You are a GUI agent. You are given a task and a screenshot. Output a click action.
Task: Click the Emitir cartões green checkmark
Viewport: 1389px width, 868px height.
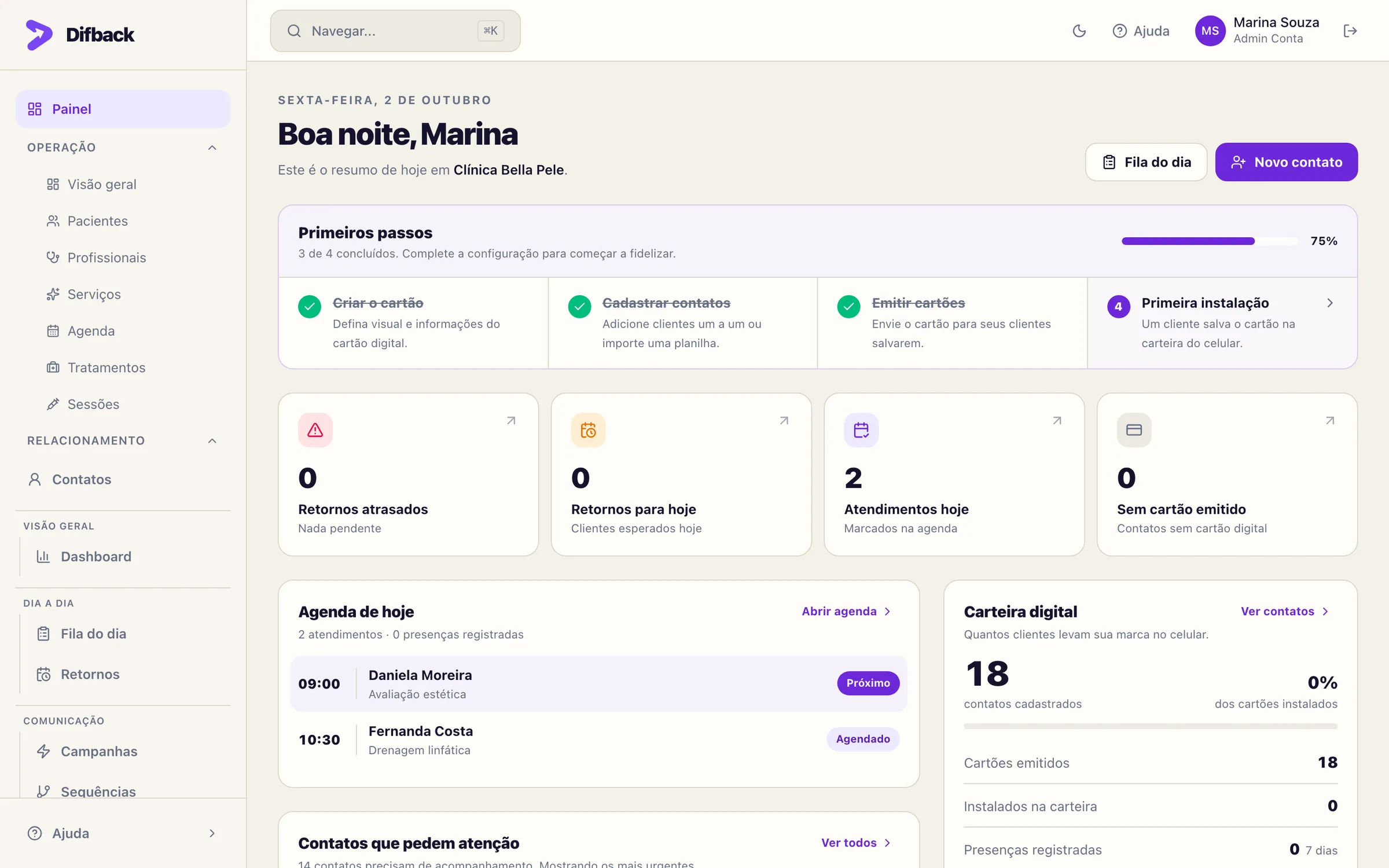pos(849,307)
